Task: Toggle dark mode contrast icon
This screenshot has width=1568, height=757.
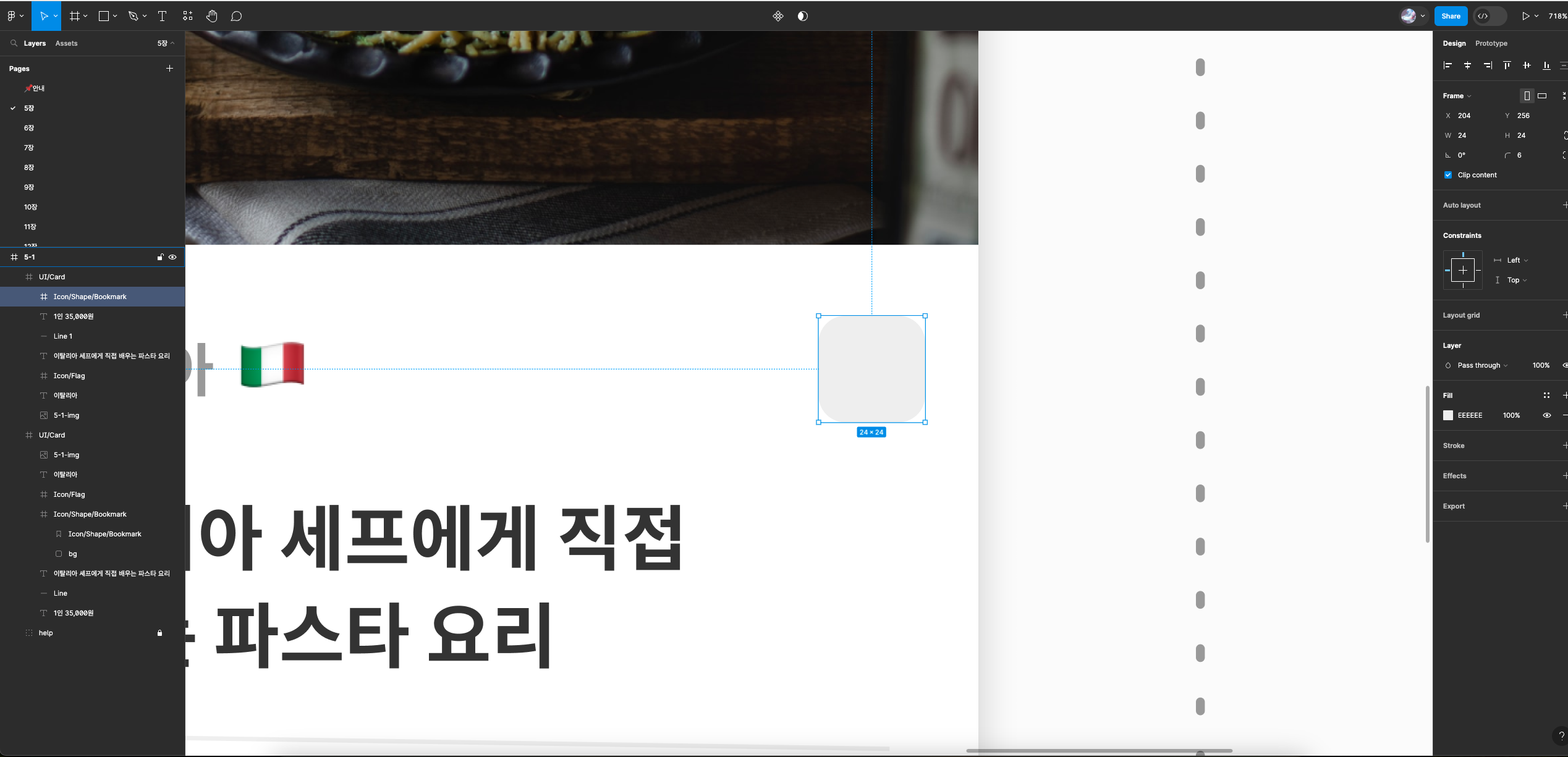Action: 802,16
